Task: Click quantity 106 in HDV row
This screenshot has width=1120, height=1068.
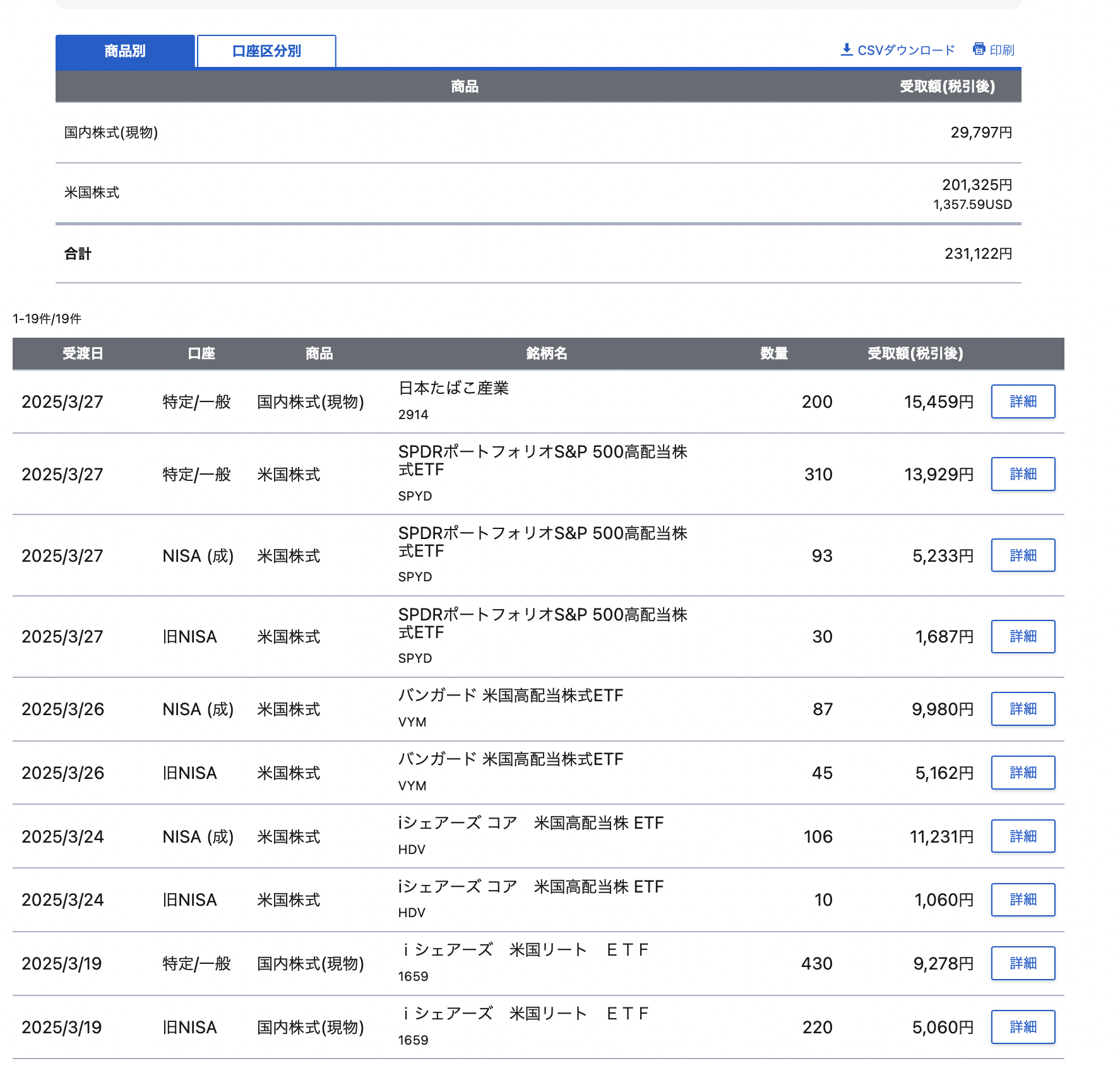Action: [x=818, y=836]
